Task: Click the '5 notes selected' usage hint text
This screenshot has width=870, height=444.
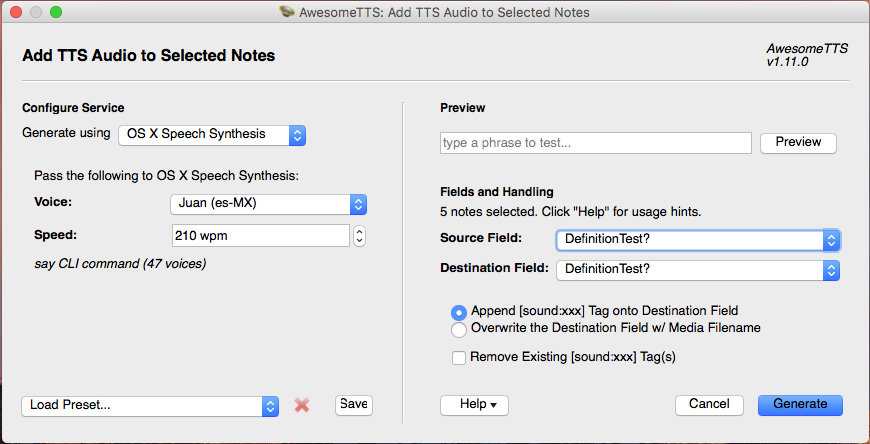Action: pos(570,212)
